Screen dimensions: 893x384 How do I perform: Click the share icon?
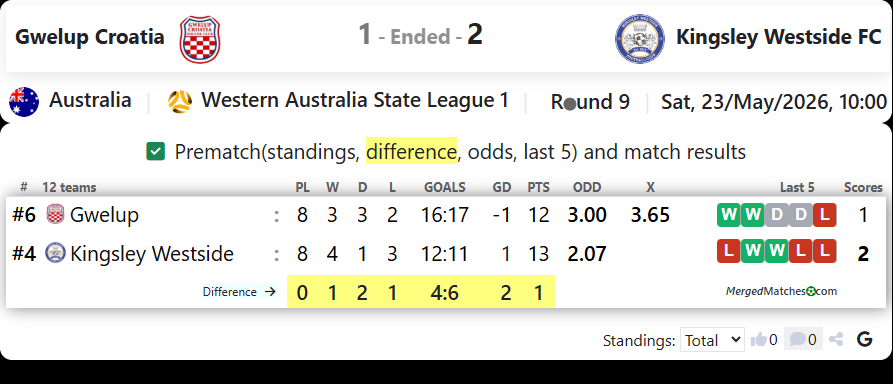[x=836, y=340]
